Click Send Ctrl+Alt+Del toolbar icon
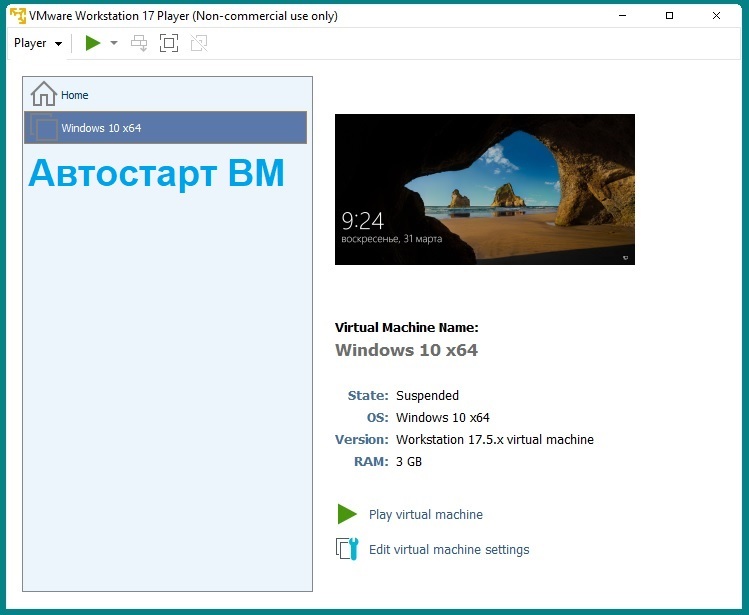The width and height of the screenshot is (749, 615). tap(139, 43)
